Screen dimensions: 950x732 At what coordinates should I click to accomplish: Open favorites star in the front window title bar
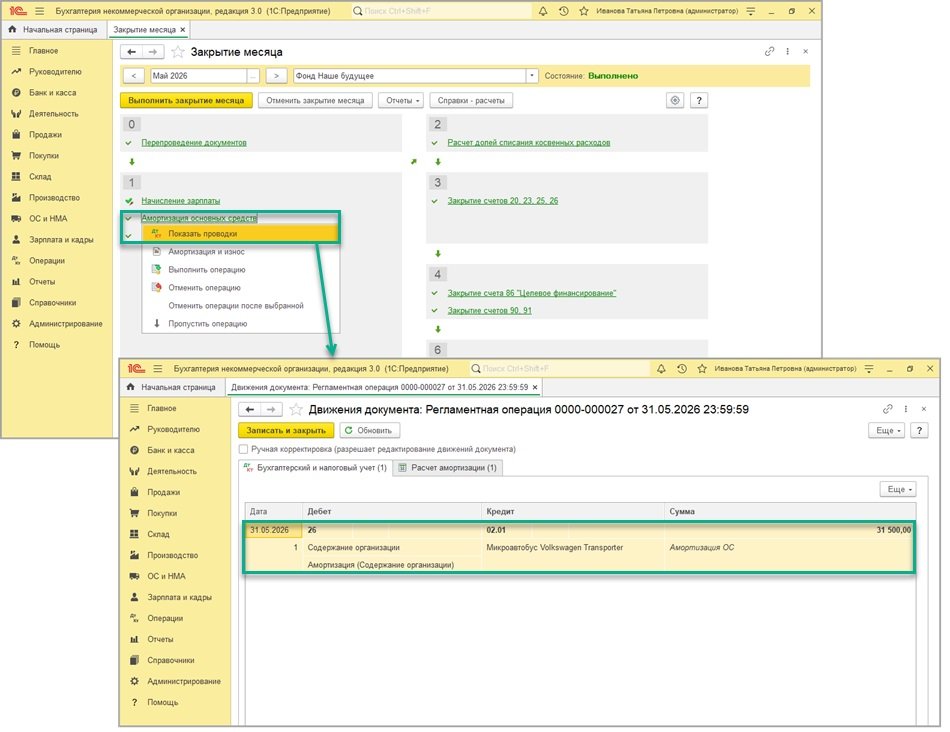(x=702, y=368)
